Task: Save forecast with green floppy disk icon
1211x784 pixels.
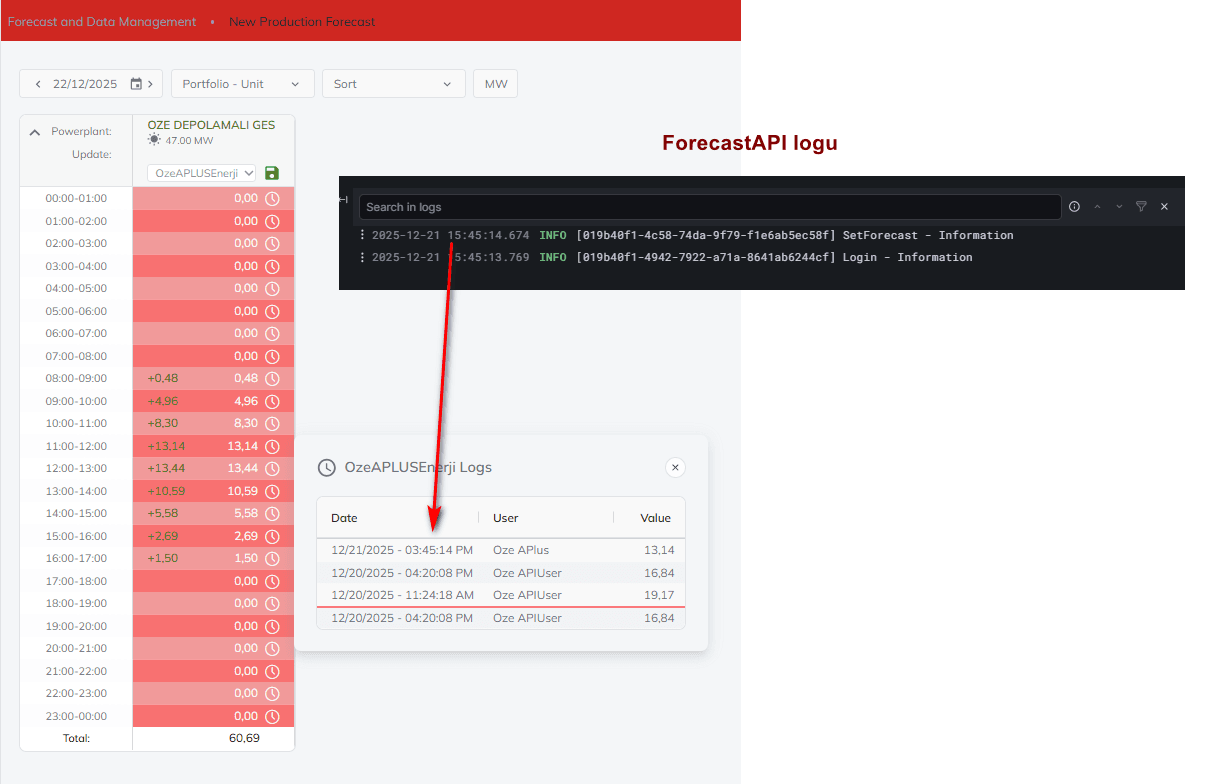Action: coord(272,173)
